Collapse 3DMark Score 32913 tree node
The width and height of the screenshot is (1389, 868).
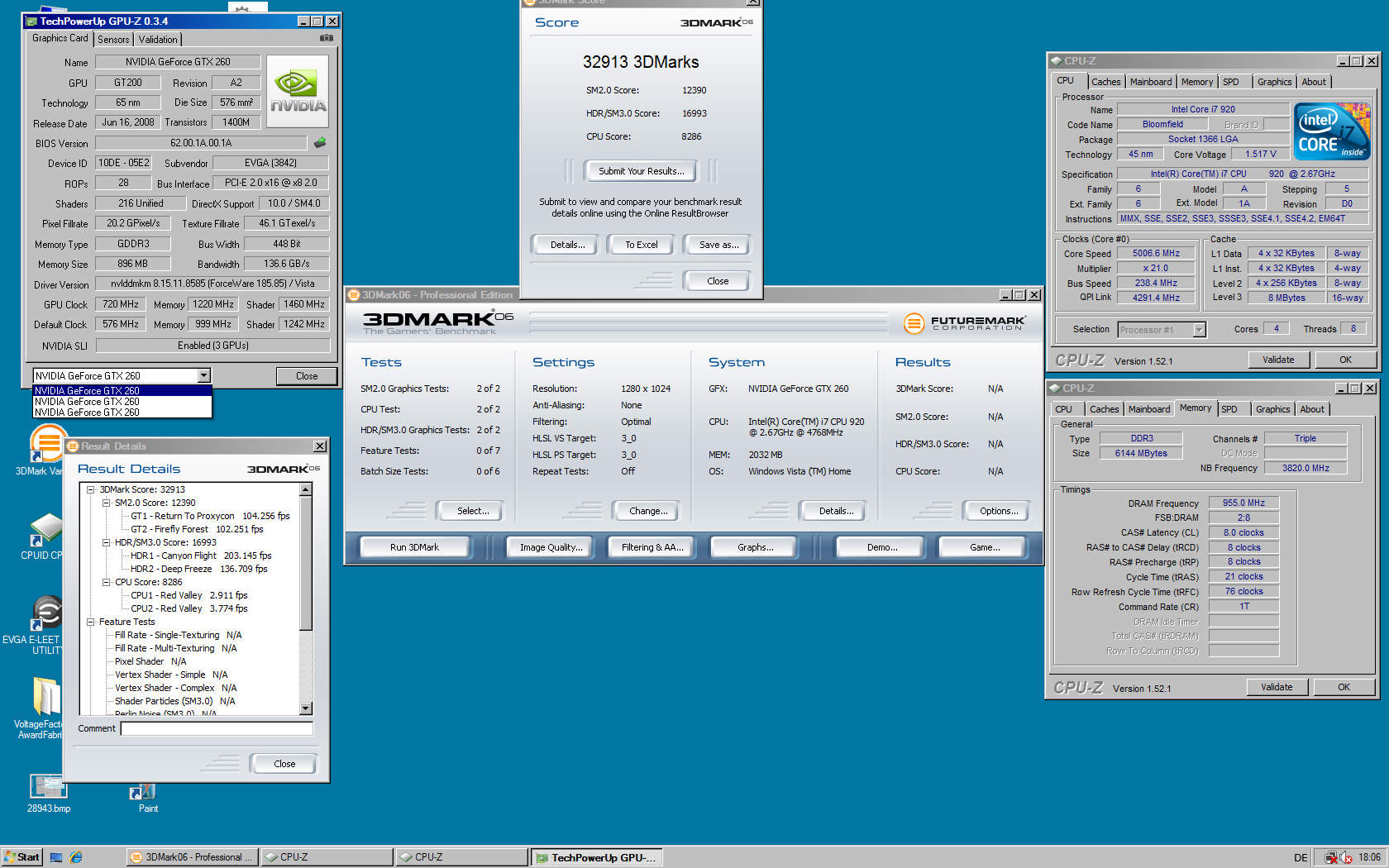pos(91,489)
